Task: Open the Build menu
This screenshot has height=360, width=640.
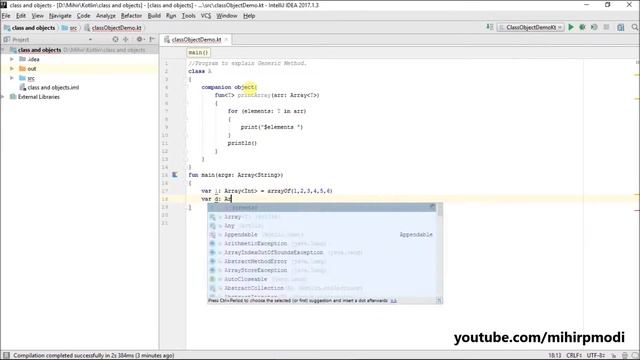Action: (154, 16)
